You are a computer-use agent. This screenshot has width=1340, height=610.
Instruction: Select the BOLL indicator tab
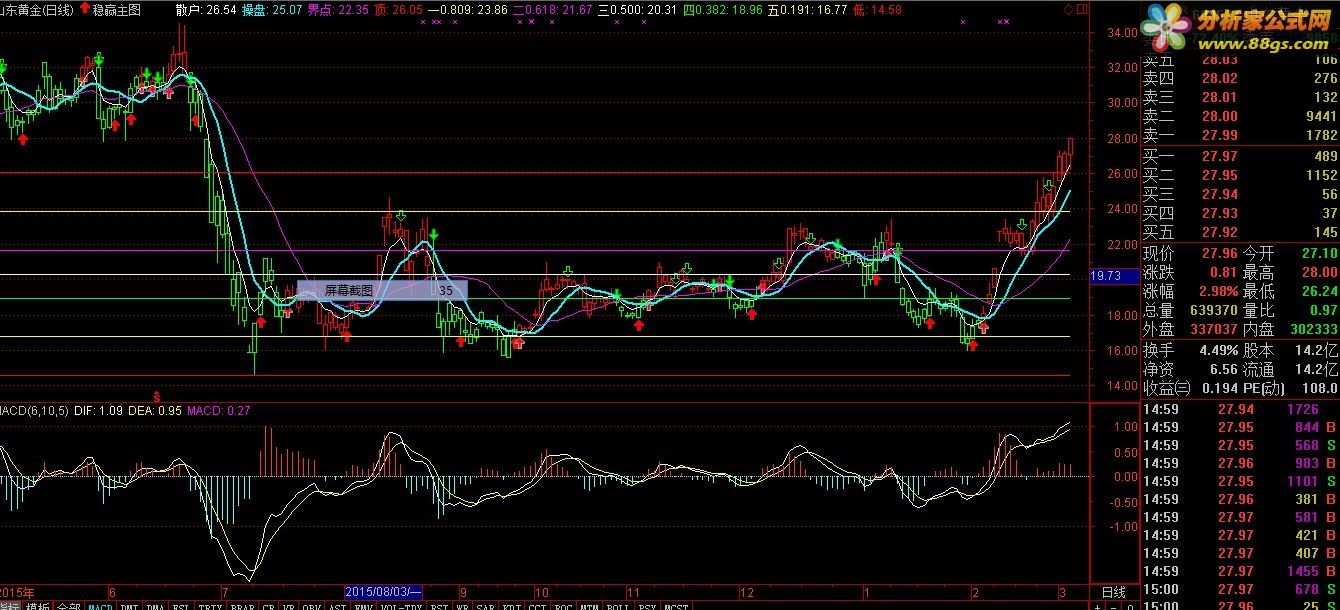(x=618, y=606)
